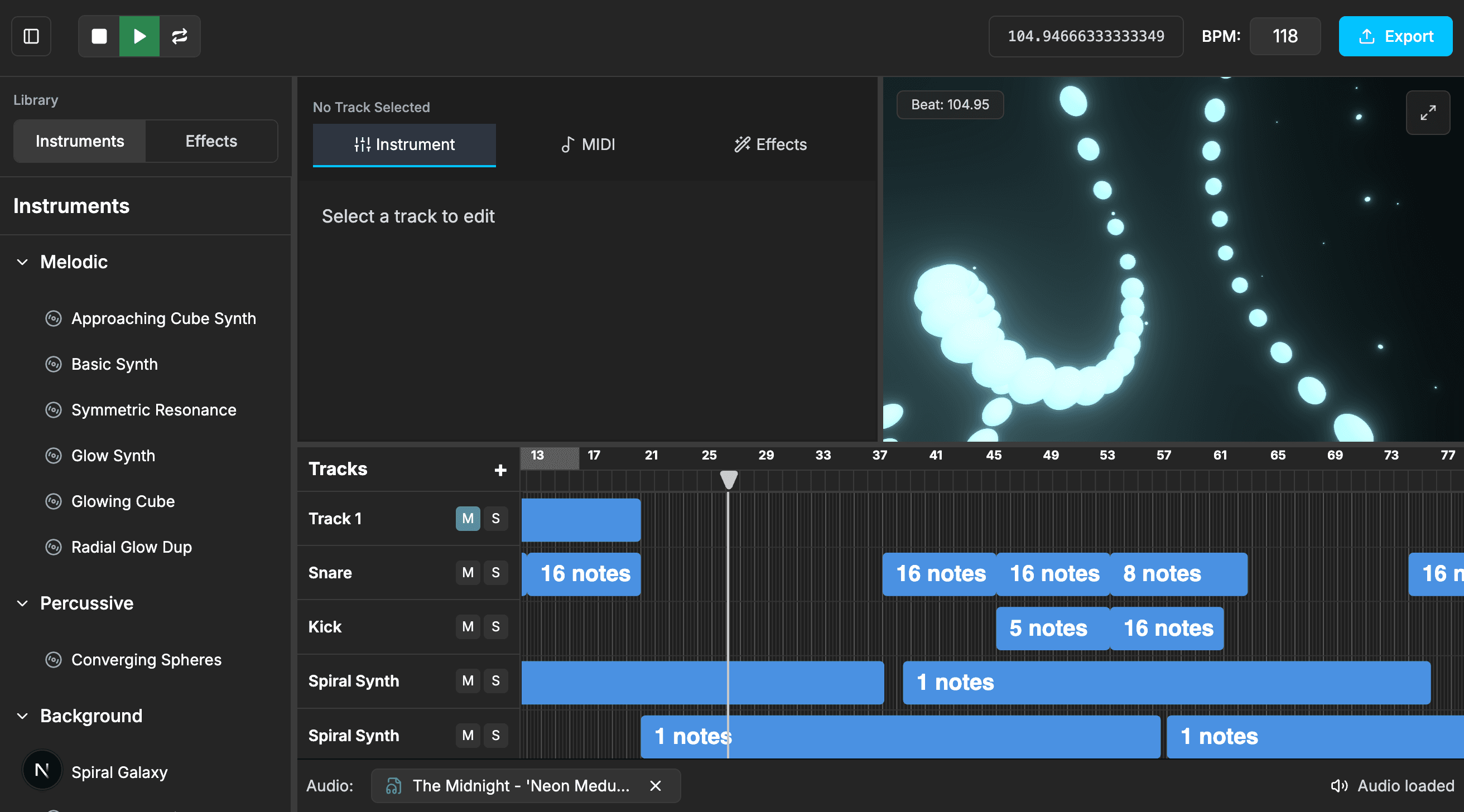Open the MIDI editor tab

coord(587,144)
